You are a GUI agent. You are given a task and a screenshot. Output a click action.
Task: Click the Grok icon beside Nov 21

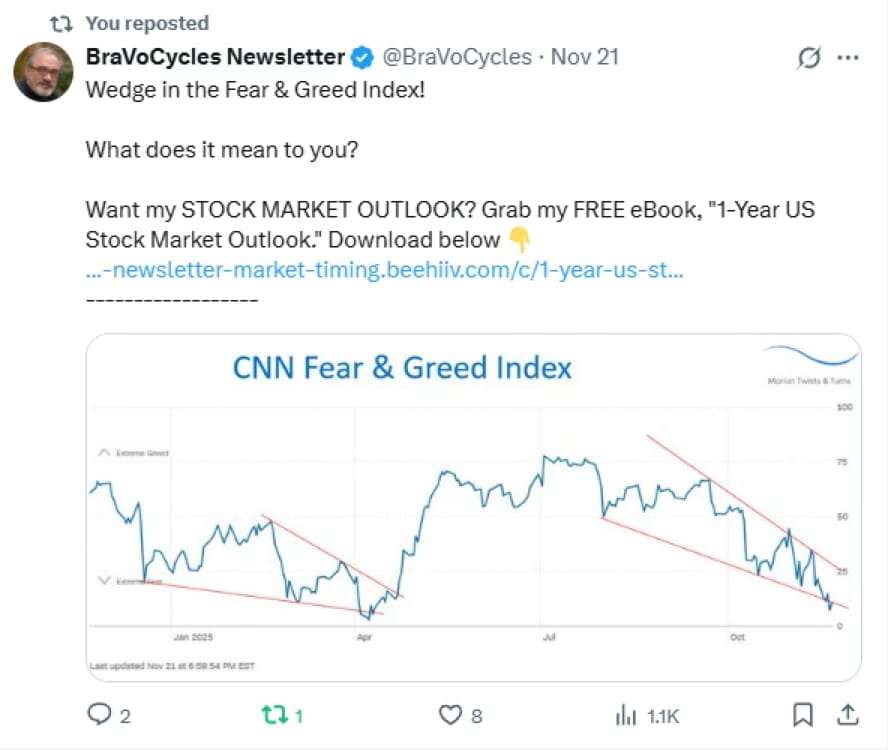point(808,58)
